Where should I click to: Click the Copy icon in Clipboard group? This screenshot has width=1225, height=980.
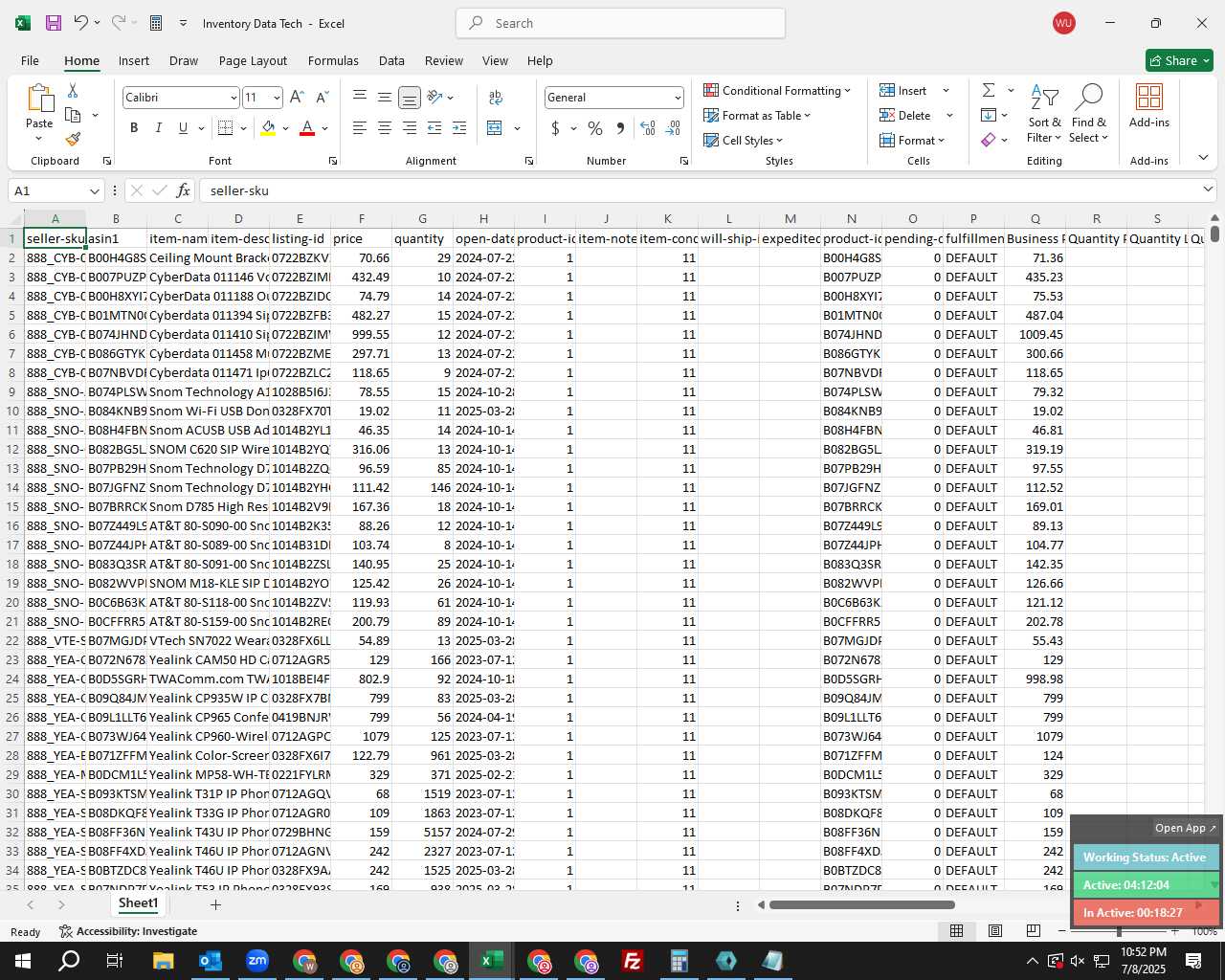click(73, 115)
